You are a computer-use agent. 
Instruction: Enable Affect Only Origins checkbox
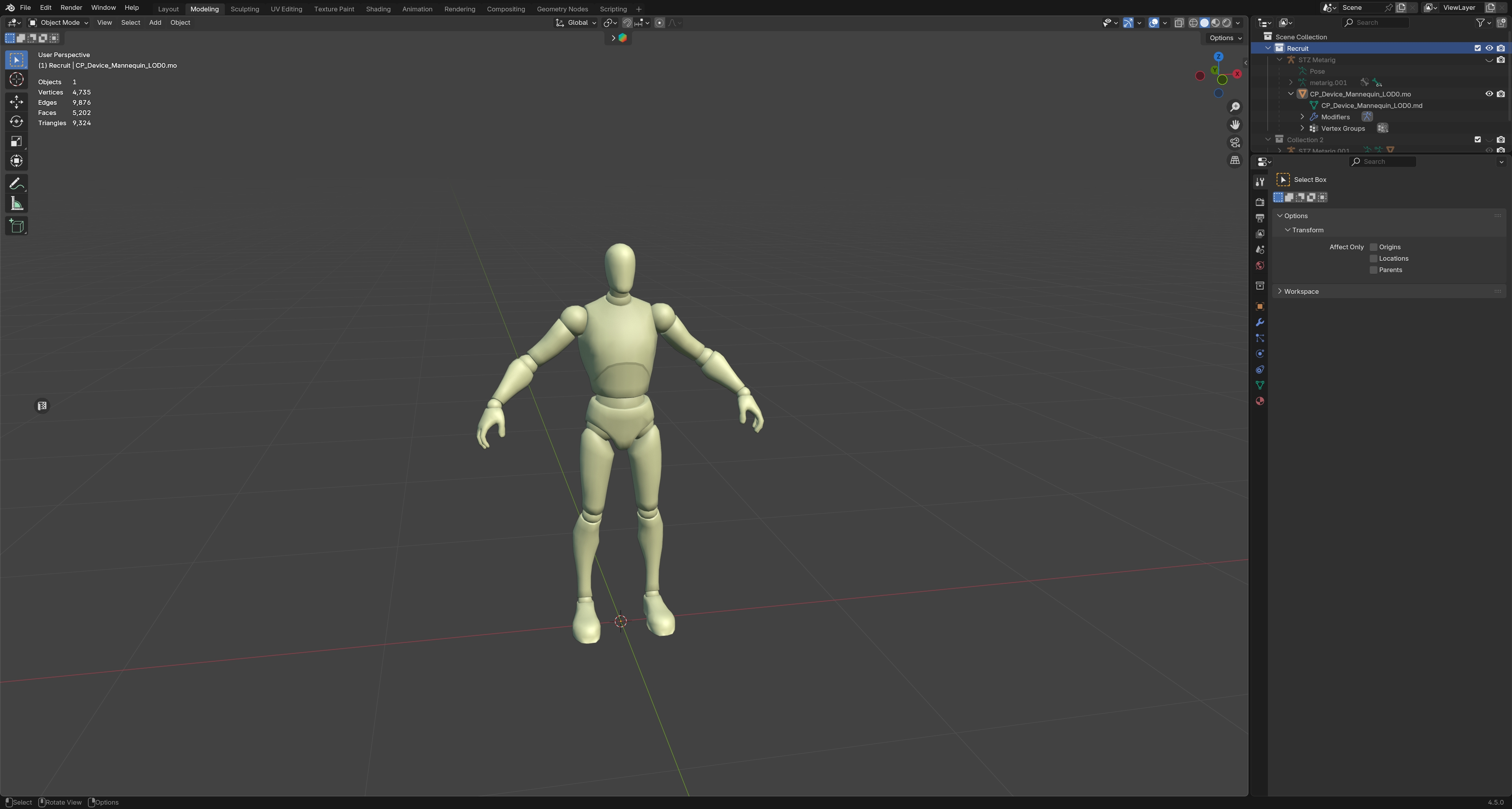[x=1373, y=247]
